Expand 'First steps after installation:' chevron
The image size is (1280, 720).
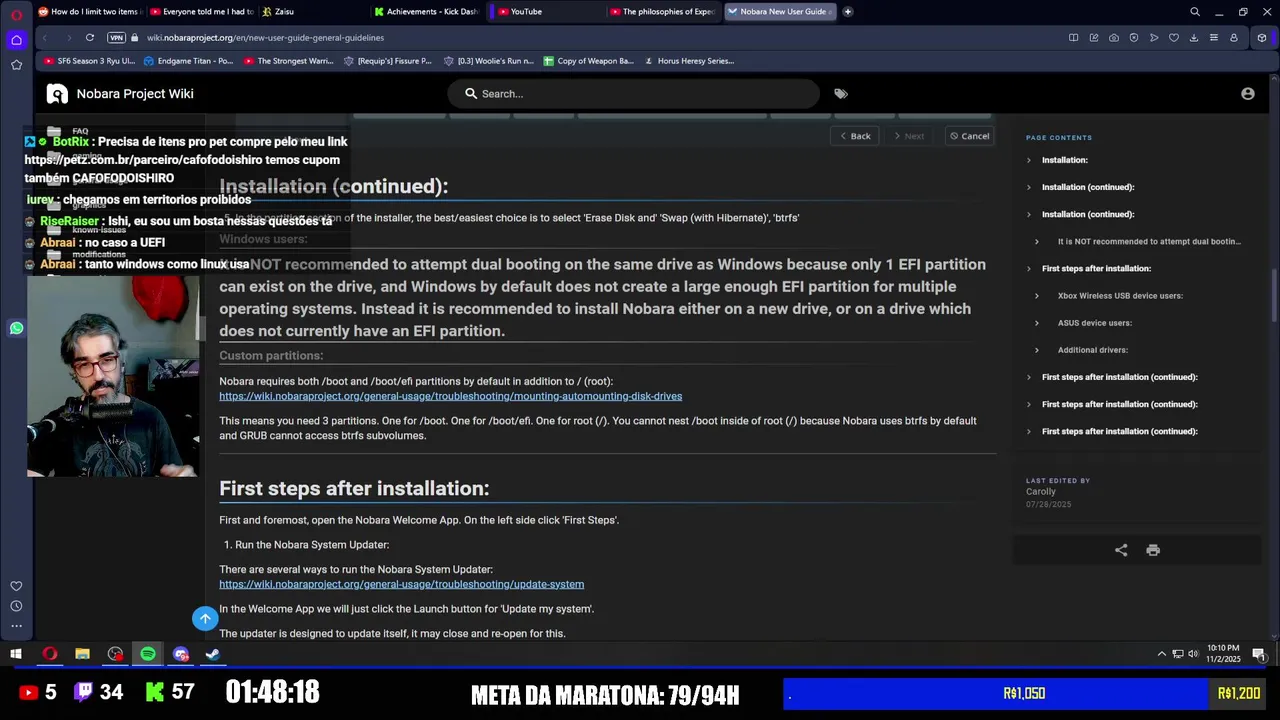[x=1028, y=268]
